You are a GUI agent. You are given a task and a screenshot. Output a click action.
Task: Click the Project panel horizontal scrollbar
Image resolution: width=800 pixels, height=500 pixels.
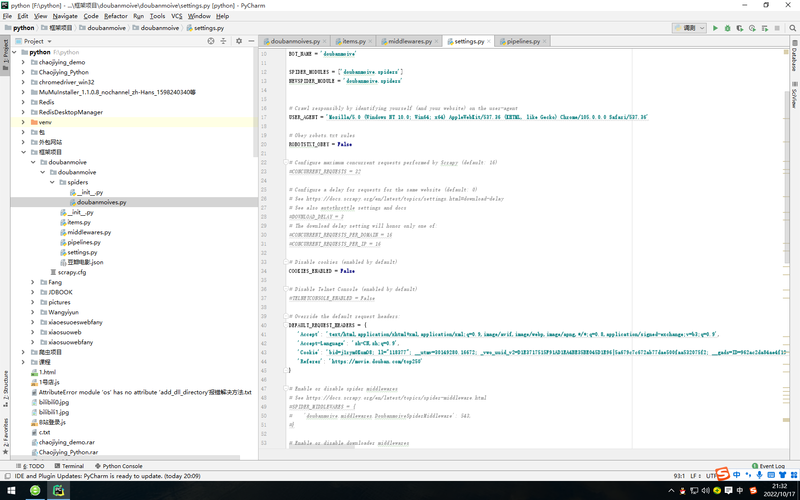click(x=125, y=458)
